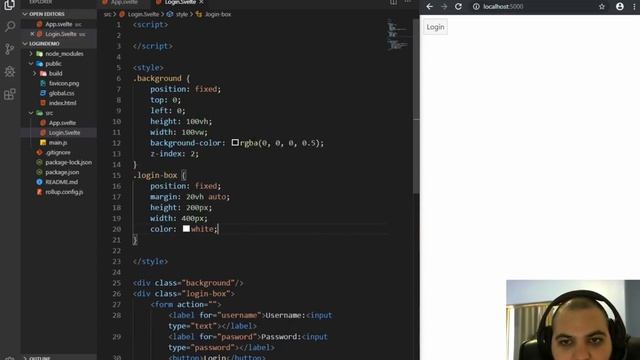
Task: Click the opening <script> tag on line 1
Action: pyautogui.click(x=150, y=24)
